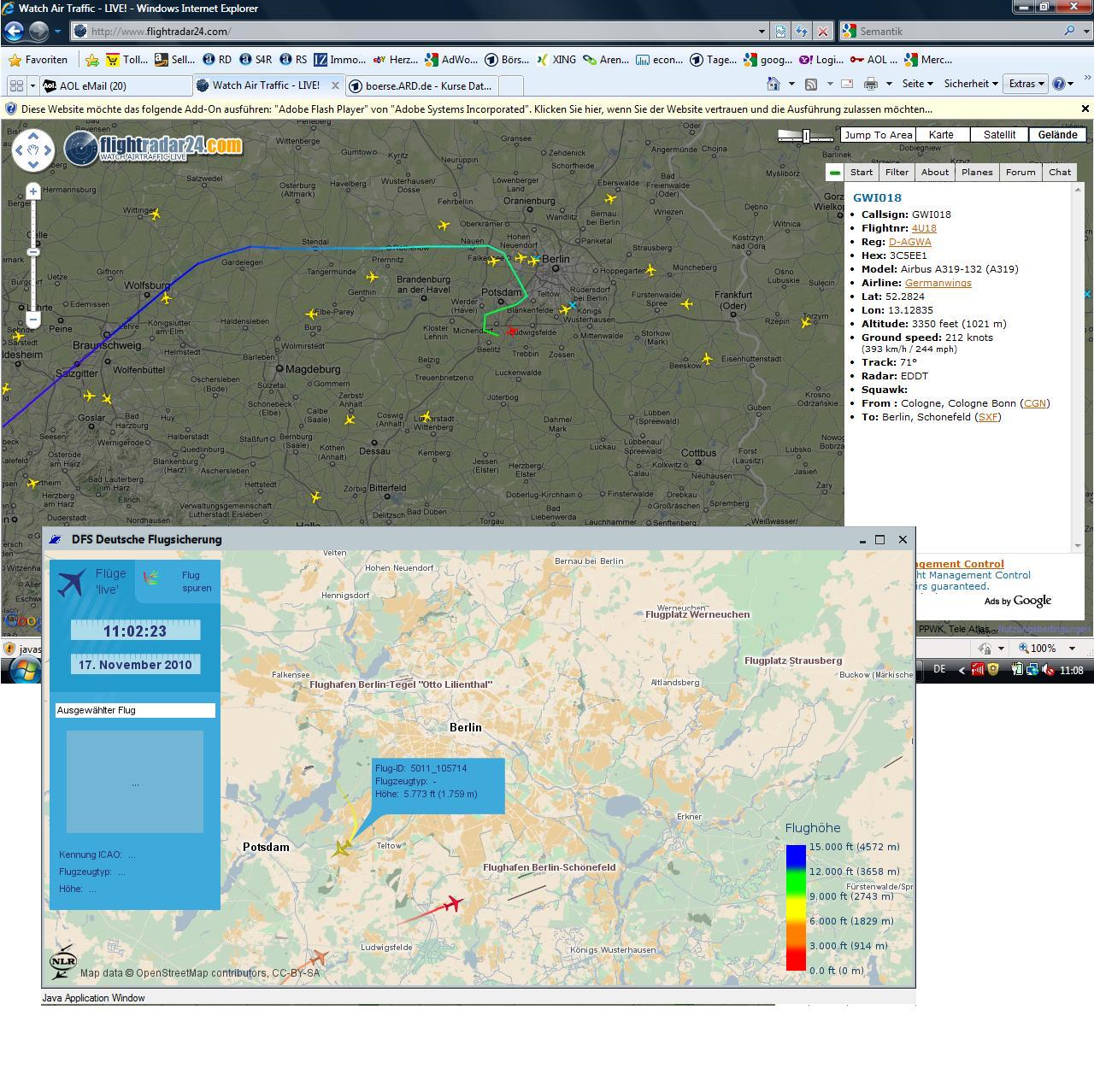
Task: Open the CGN airport link
Action: pyautogui.click(x=1034, y=403)
